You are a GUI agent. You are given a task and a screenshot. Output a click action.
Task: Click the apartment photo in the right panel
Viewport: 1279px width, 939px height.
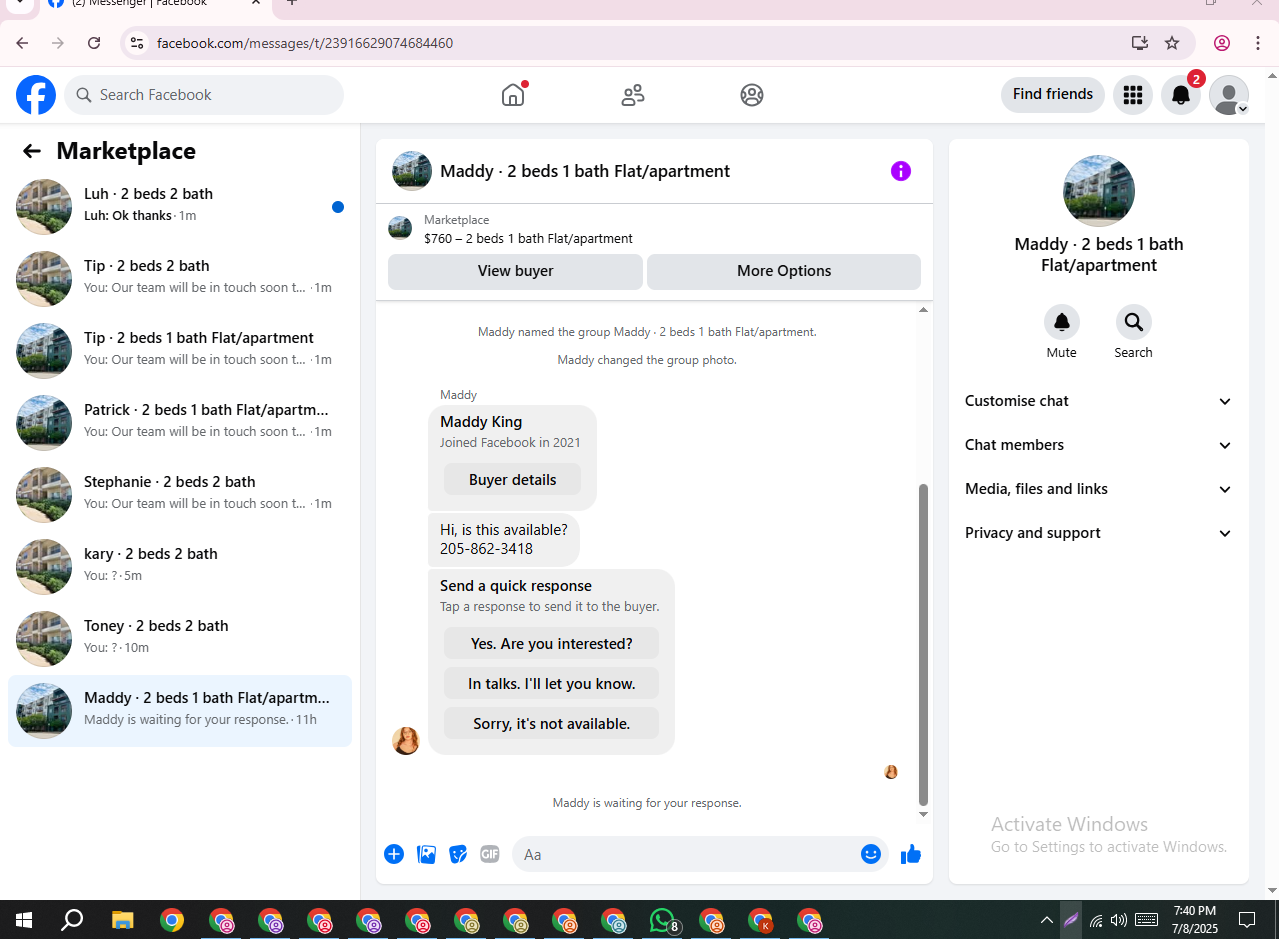[1099, 191]
